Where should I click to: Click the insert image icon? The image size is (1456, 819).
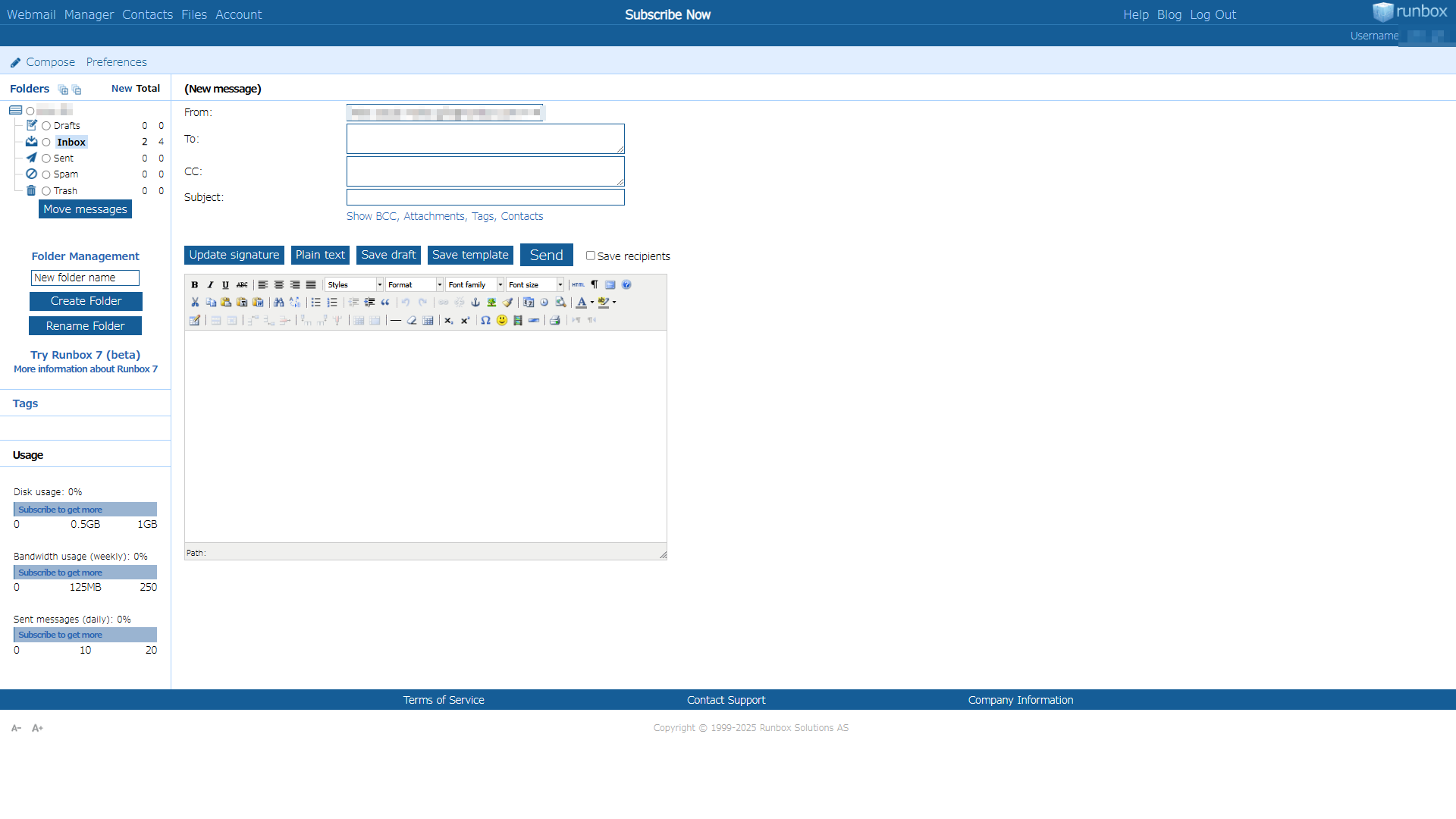(491, 303)
